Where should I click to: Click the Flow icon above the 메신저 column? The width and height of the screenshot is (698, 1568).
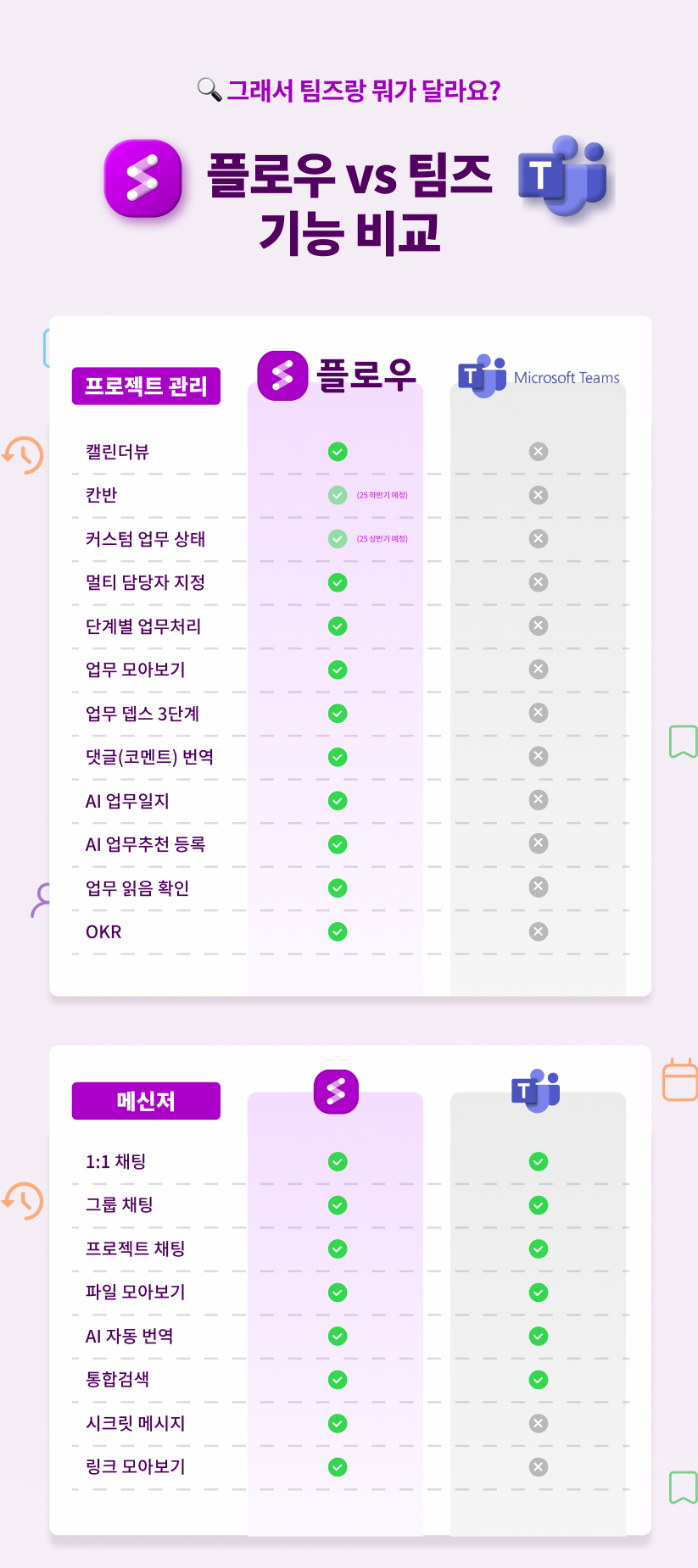coord(336,1091)
